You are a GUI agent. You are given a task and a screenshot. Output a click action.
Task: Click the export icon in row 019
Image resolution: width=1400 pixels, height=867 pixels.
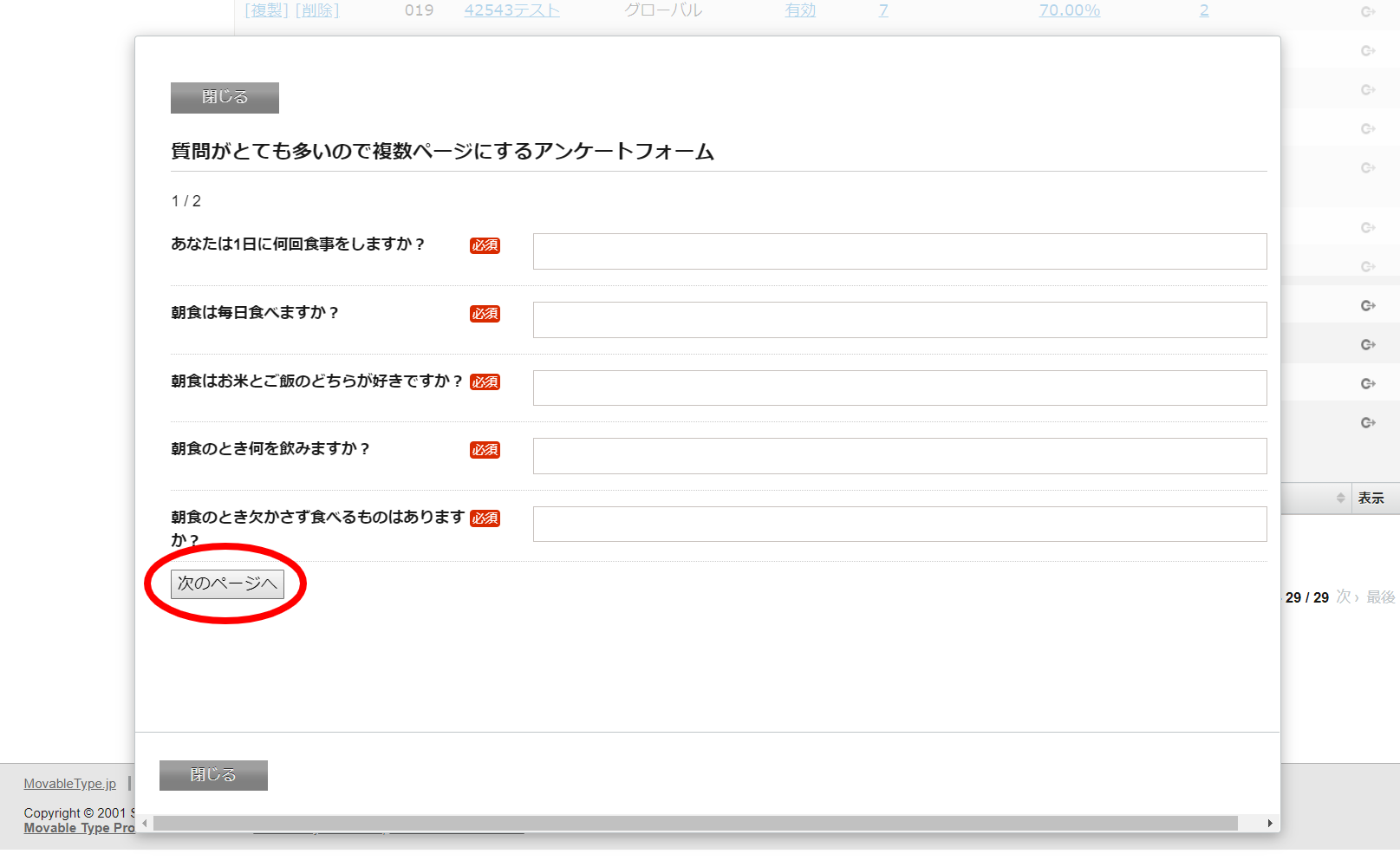[1368, 11]
